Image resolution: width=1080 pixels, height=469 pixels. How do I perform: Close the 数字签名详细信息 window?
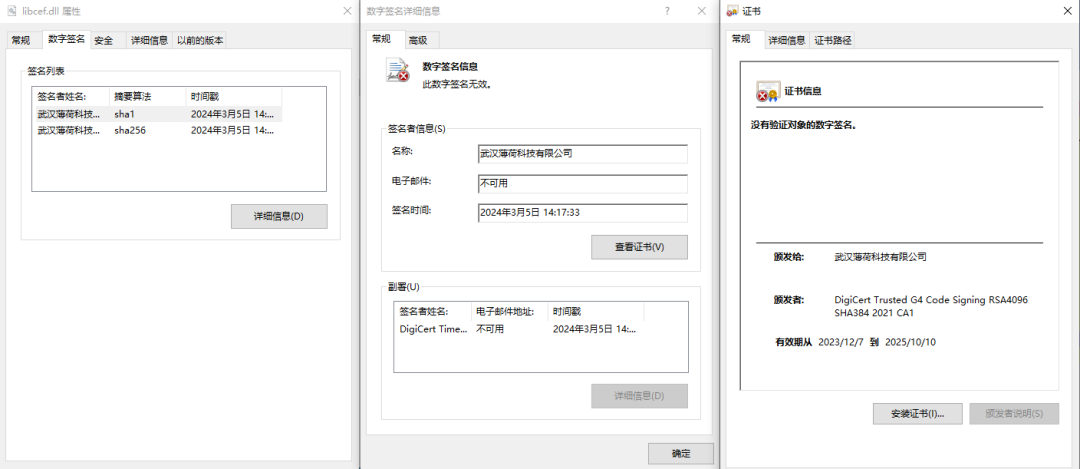point(702,11)
